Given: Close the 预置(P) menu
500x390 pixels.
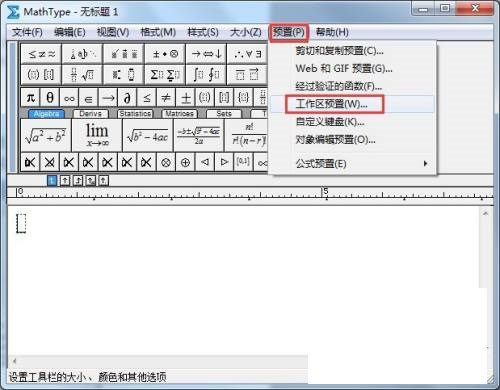Looking at the screenshot, I should point(289,32).
